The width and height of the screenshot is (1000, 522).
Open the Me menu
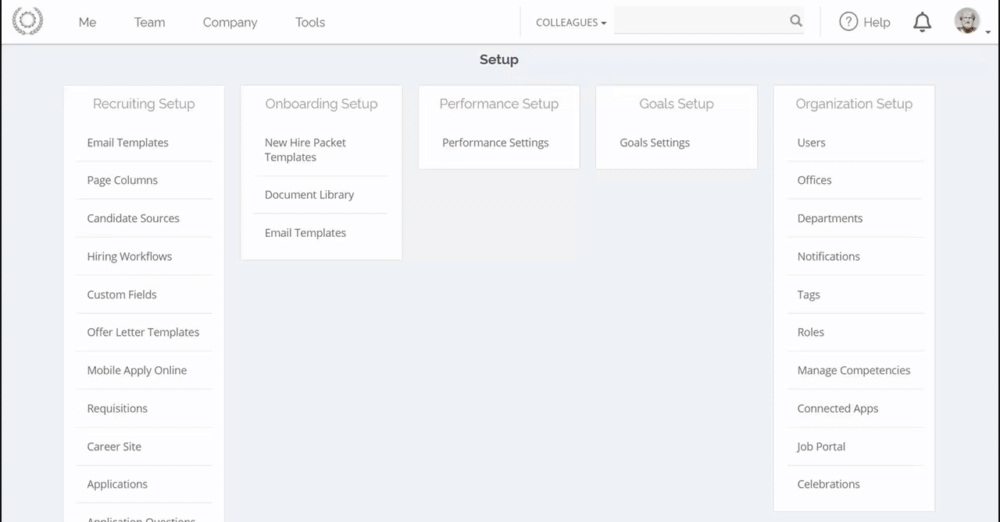pos(87,22)
